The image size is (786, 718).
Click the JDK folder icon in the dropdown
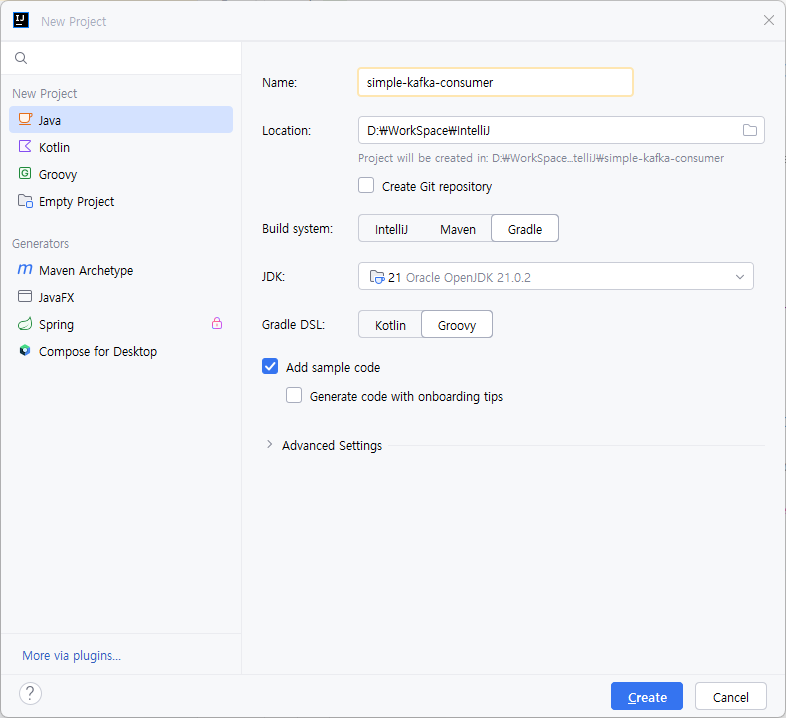point(376,277)
